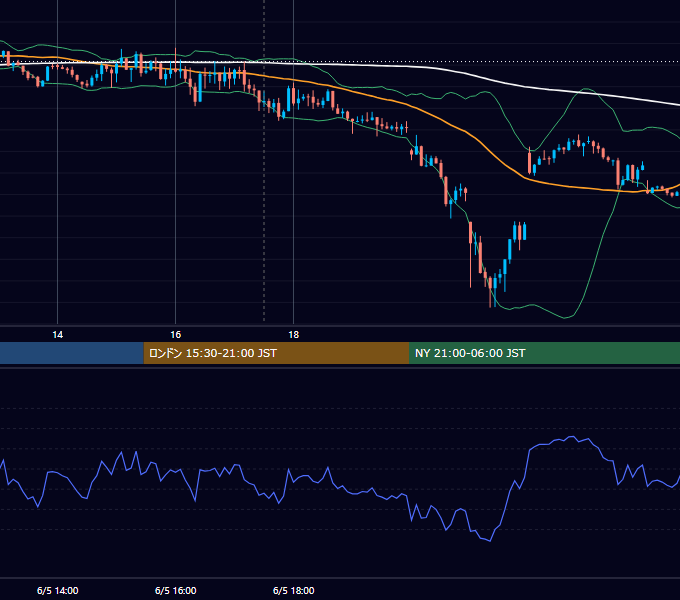Click the 14 hour label on time axis
Viewport: 680px width, 600px height.
click(x=57, y=335)
